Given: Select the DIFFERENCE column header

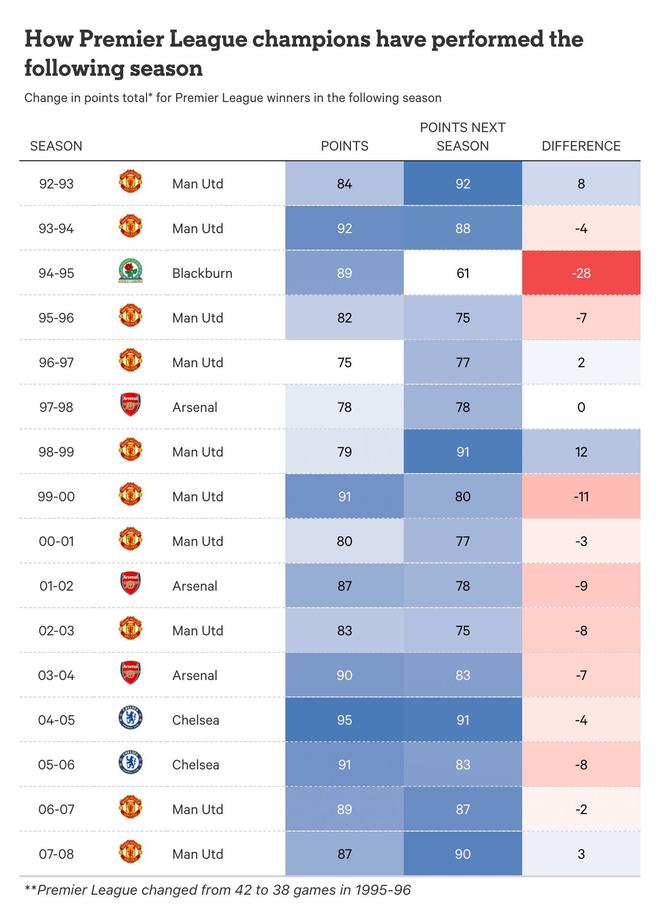Looking at the screenshot, I should [x=581, y=146].
